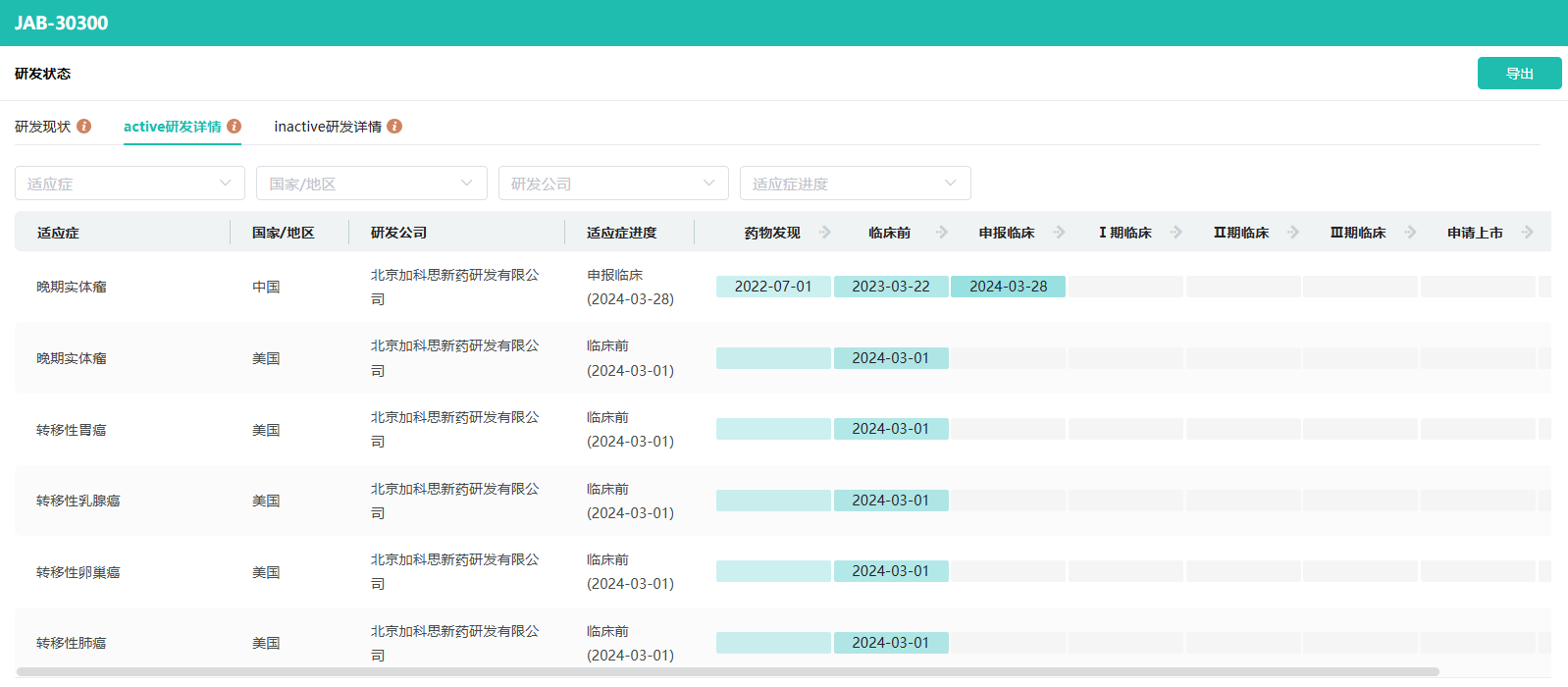The image size is (1568, 687).
Task: Click info icon beside inactive研发详情 tab
Action: coord(394,127)
